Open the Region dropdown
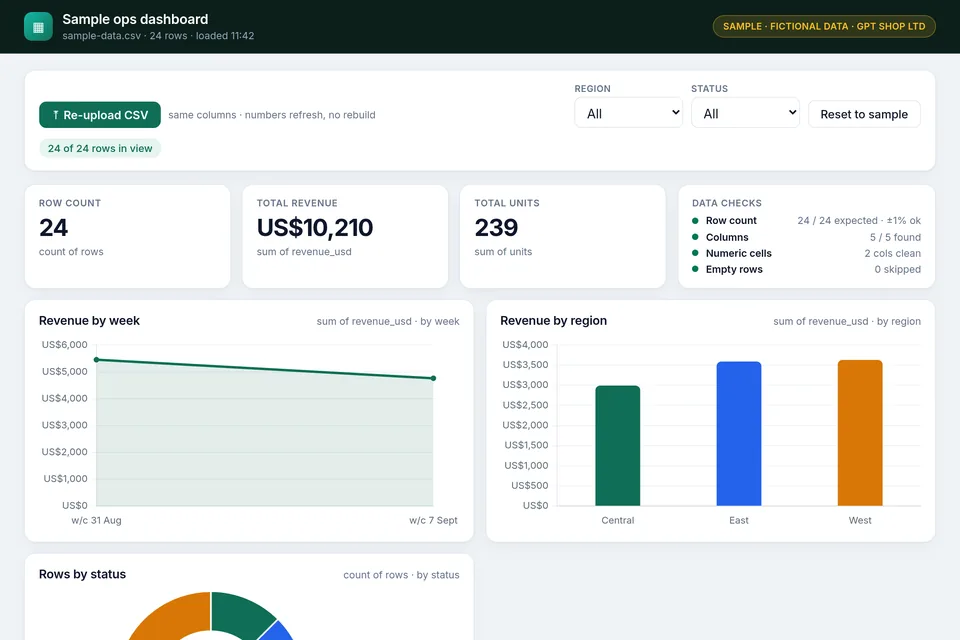The height and width of the screenshot is (640, 960). 628,113
